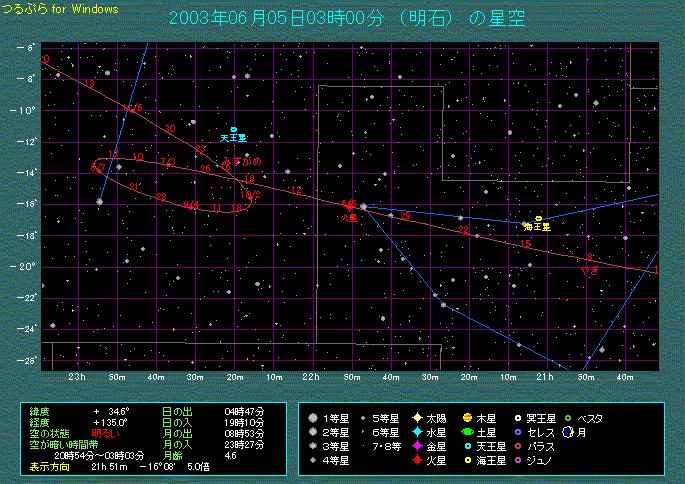The image size is (685, 484).
Task: Click the Ceres legend marker
Action: click(518, 432)
